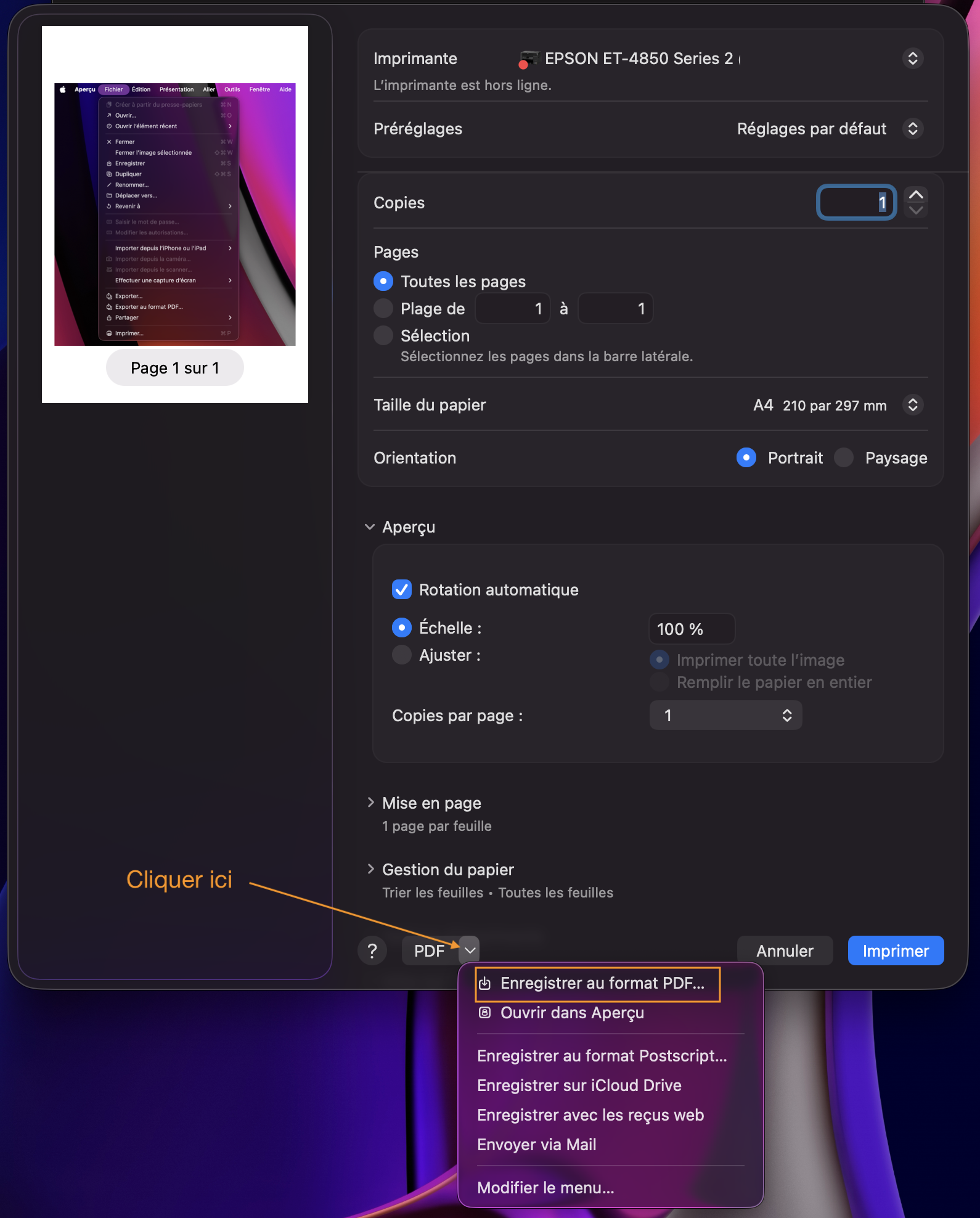Click the page range end field
Screen dimensions: 980x1218
coord(615,308)
